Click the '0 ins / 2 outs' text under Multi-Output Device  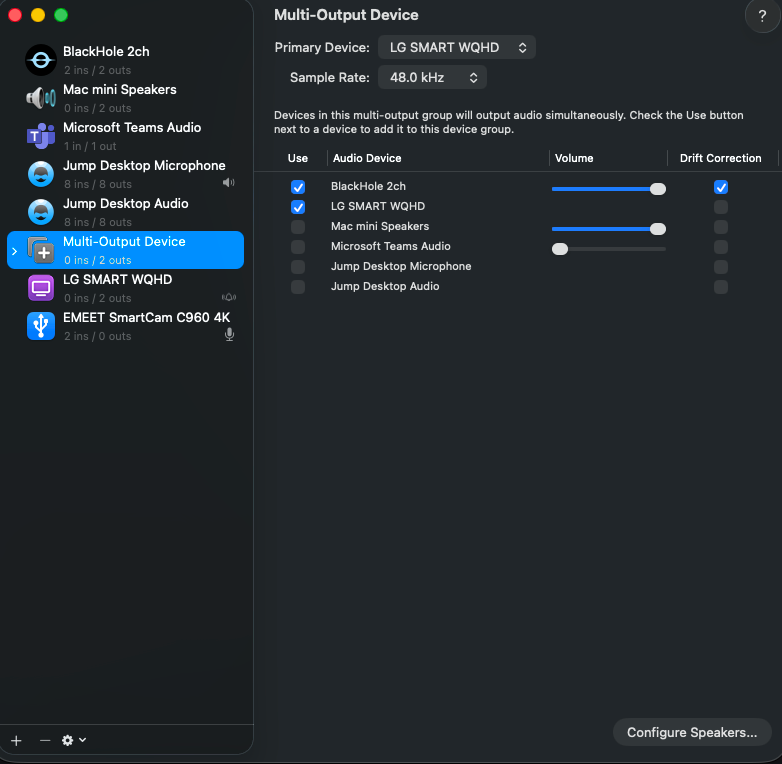coord(98,260)
